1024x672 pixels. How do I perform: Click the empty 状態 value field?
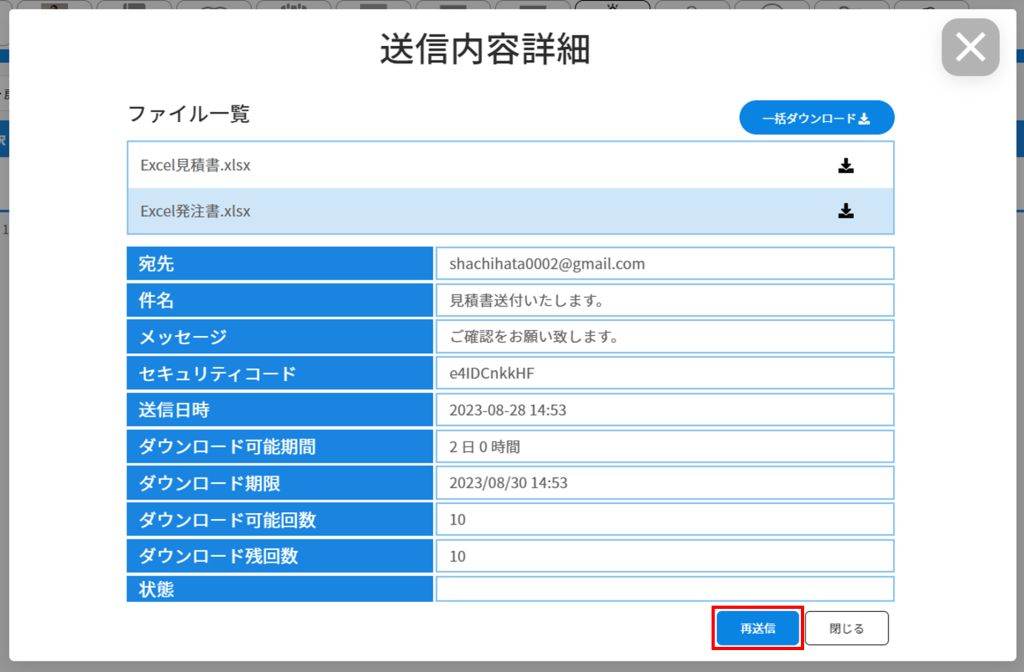coord(664,589)
